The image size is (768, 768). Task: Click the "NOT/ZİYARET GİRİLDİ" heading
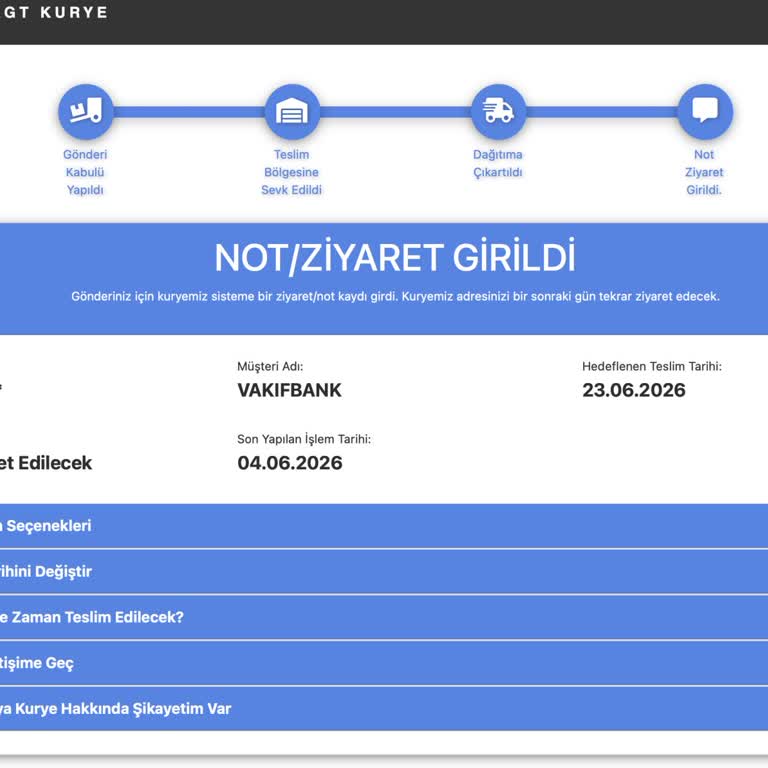pyautogui.click(x=395, y=257)
